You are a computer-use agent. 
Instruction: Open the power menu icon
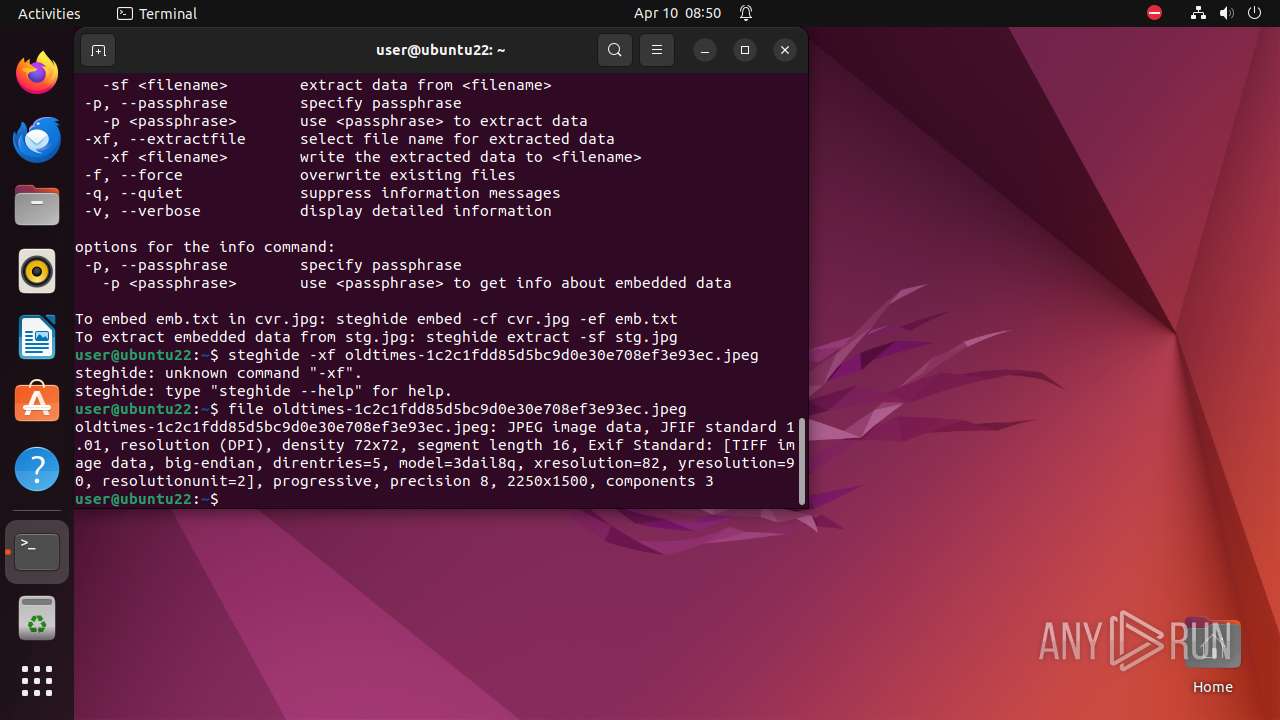pos(1254,13)
